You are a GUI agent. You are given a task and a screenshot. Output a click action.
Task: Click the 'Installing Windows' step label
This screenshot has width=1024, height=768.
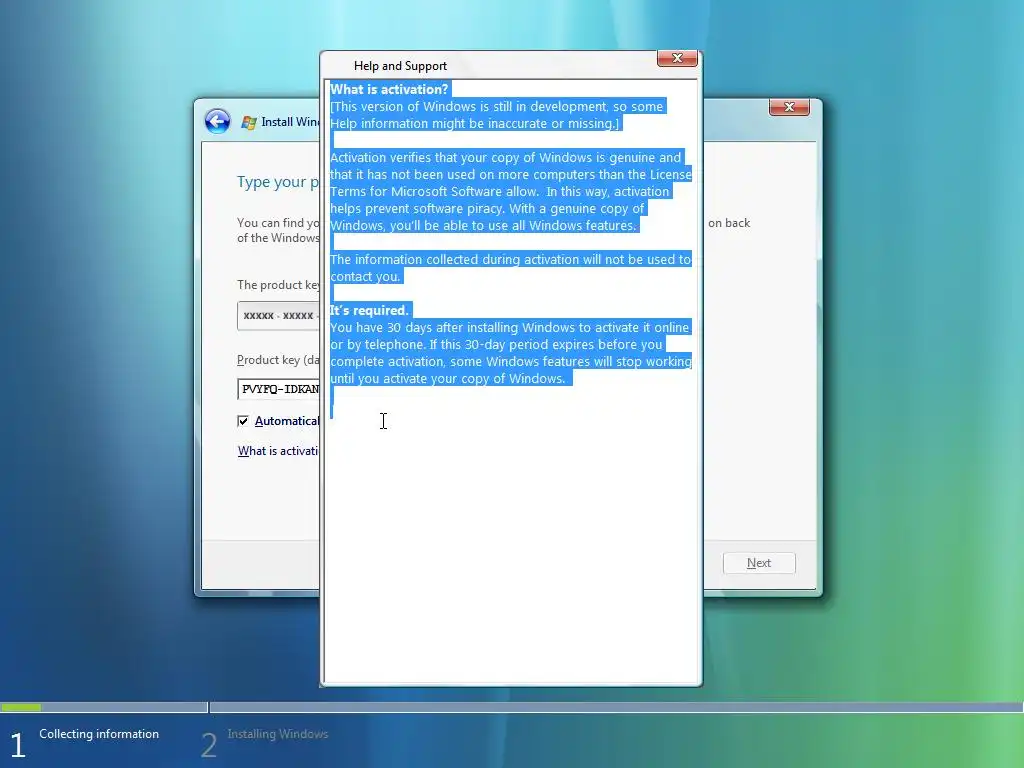point(278,733)
